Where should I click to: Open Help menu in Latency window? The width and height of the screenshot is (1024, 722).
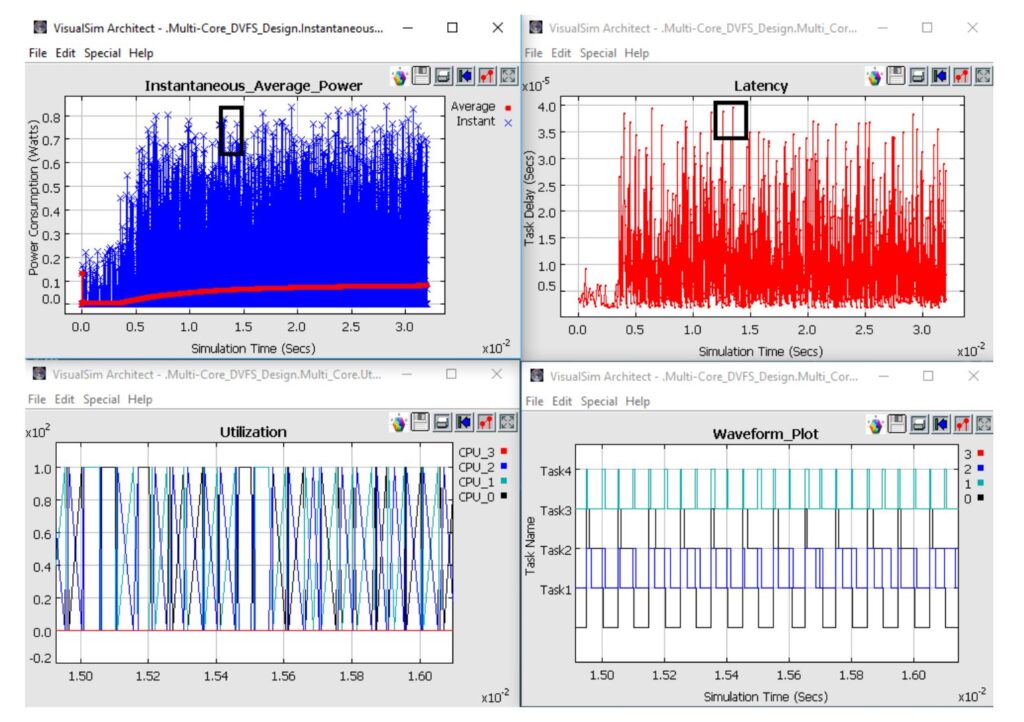pyautogui.click(x=637, y=53)
